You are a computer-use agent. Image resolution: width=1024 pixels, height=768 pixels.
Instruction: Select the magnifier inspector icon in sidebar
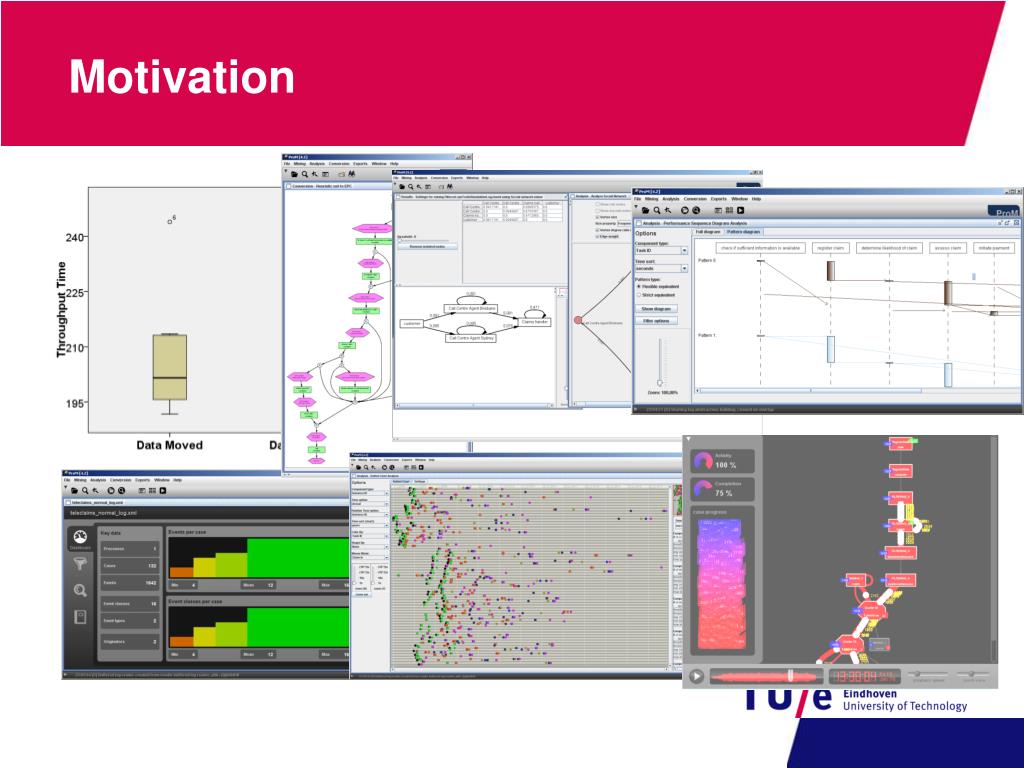click(80, 590)
